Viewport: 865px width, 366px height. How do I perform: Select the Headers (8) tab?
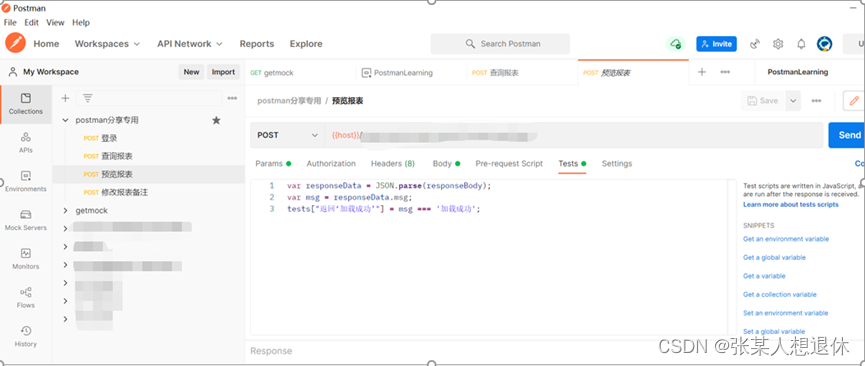click(393, 163)
